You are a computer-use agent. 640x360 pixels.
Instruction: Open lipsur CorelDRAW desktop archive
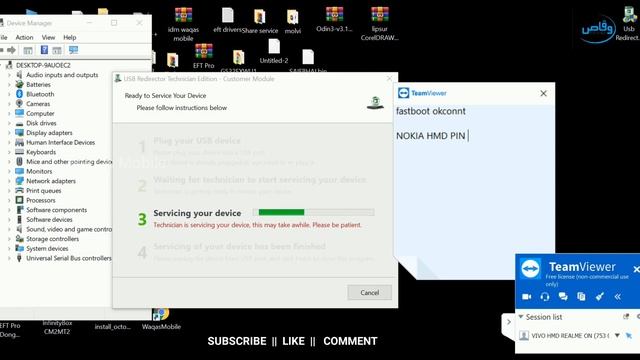pyautogui.click(x=380, y=24)
